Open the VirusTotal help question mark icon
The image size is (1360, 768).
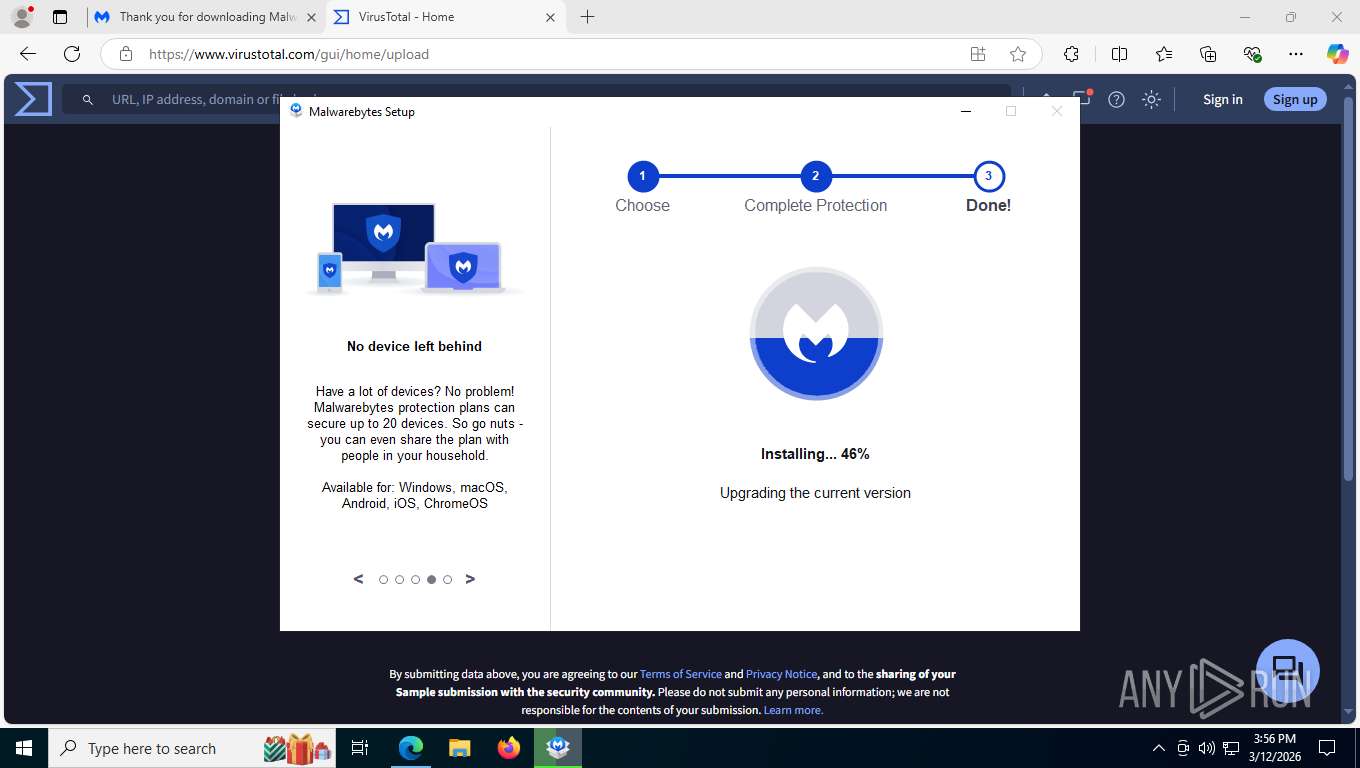coord(1117,99)
